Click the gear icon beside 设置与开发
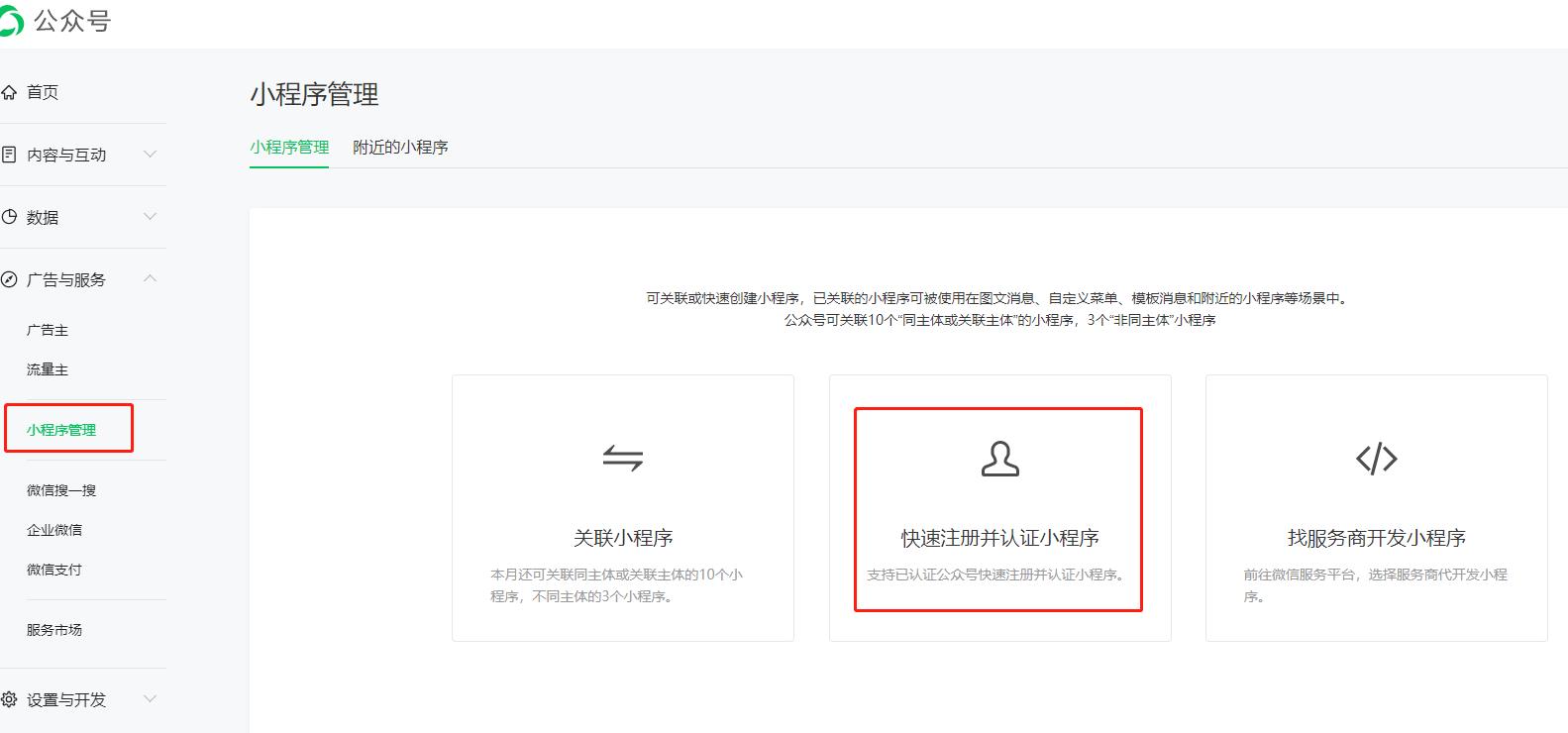The image size is (1568, 733). click(x=9, y=699)
